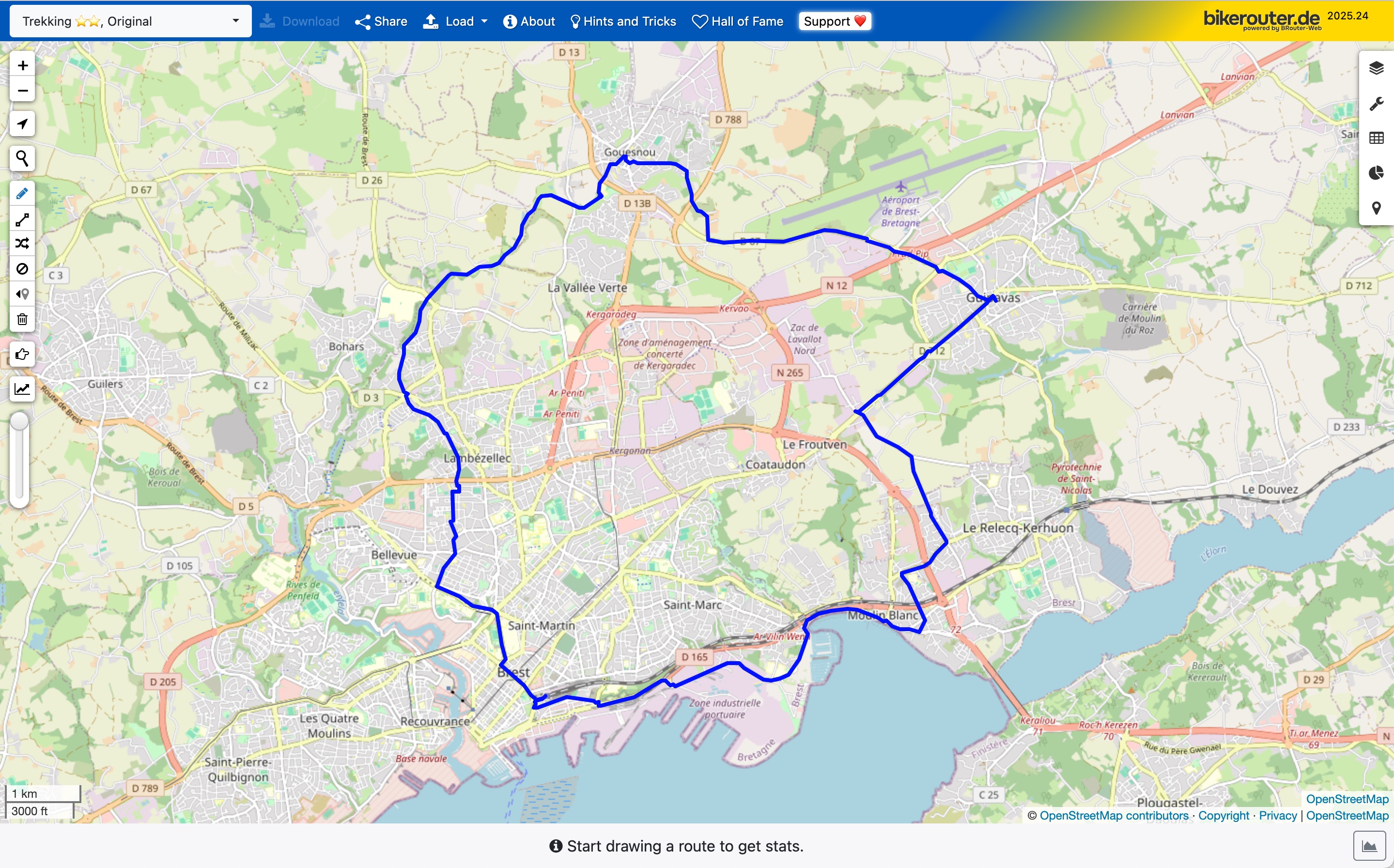The width and height of the screenshot is (1394, 868).
Task: Click the Le Relecq-Kerhuon label
Action: (x=1018, y=528)
